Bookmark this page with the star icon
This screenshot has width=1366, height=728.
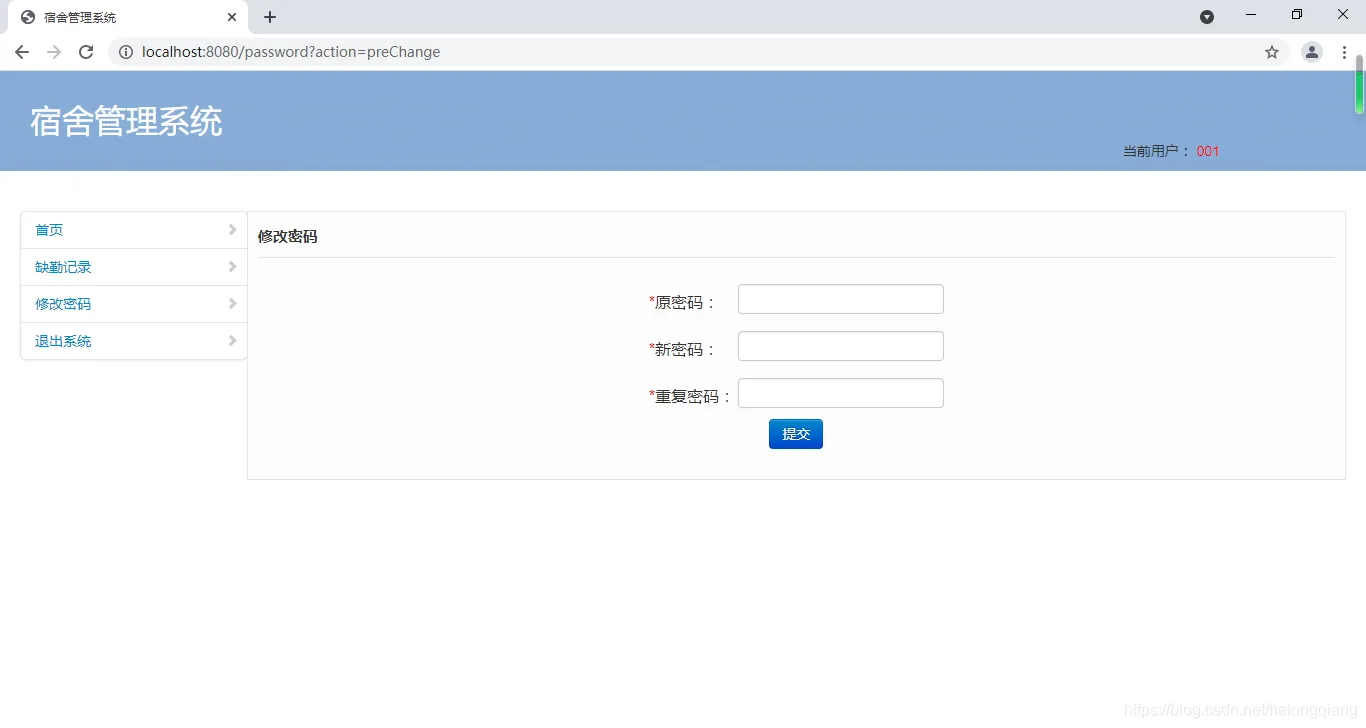[1272, 52]
